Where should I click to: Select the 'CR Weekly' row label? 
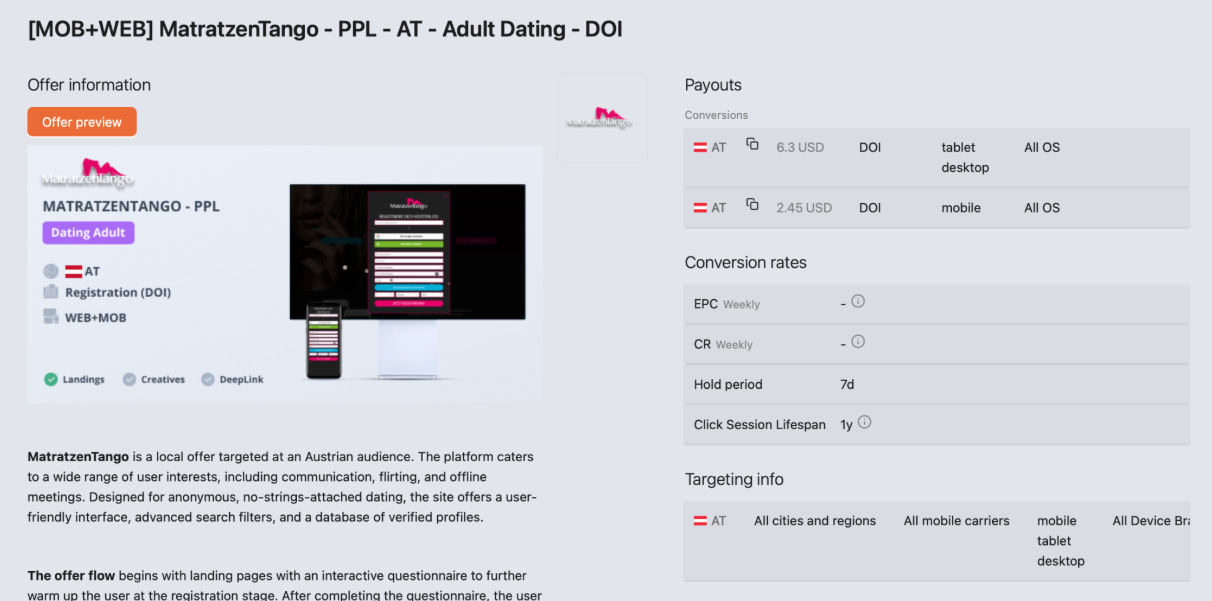coord(723,344)
